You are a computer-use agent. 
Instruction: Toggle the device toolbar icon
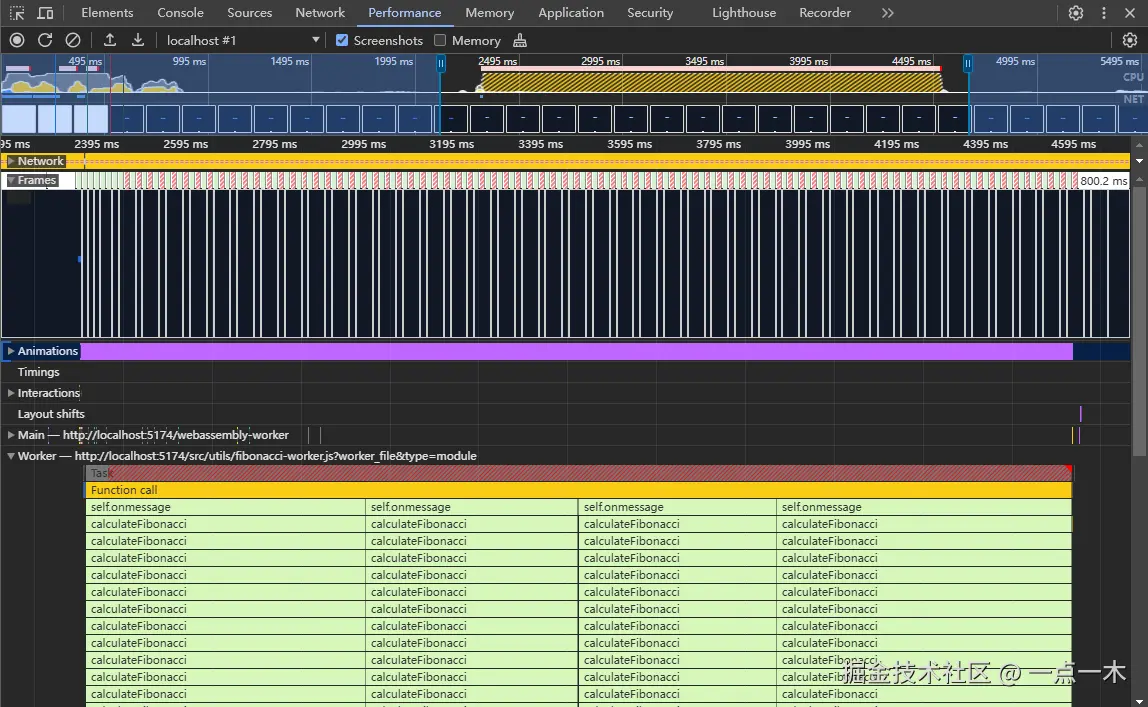click(45, 13)
